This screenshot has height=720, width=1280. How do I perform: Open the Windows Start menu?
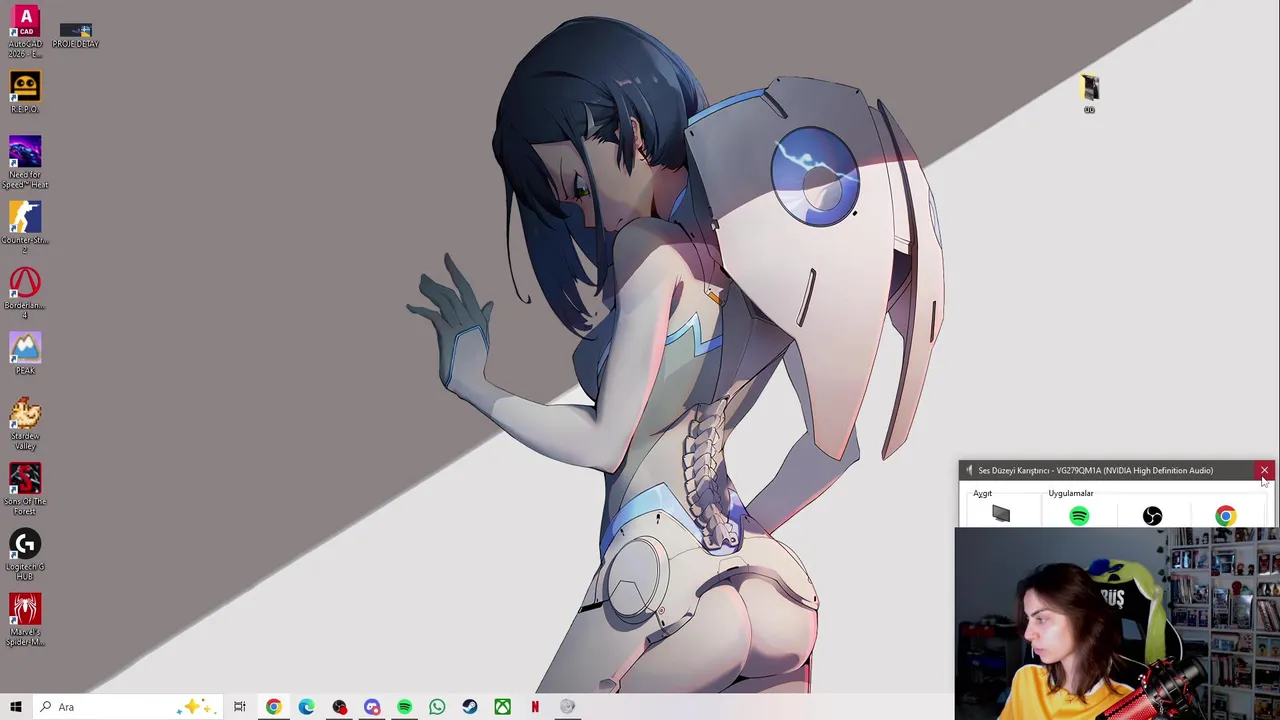pyautogui.click(x=16, y=707)
